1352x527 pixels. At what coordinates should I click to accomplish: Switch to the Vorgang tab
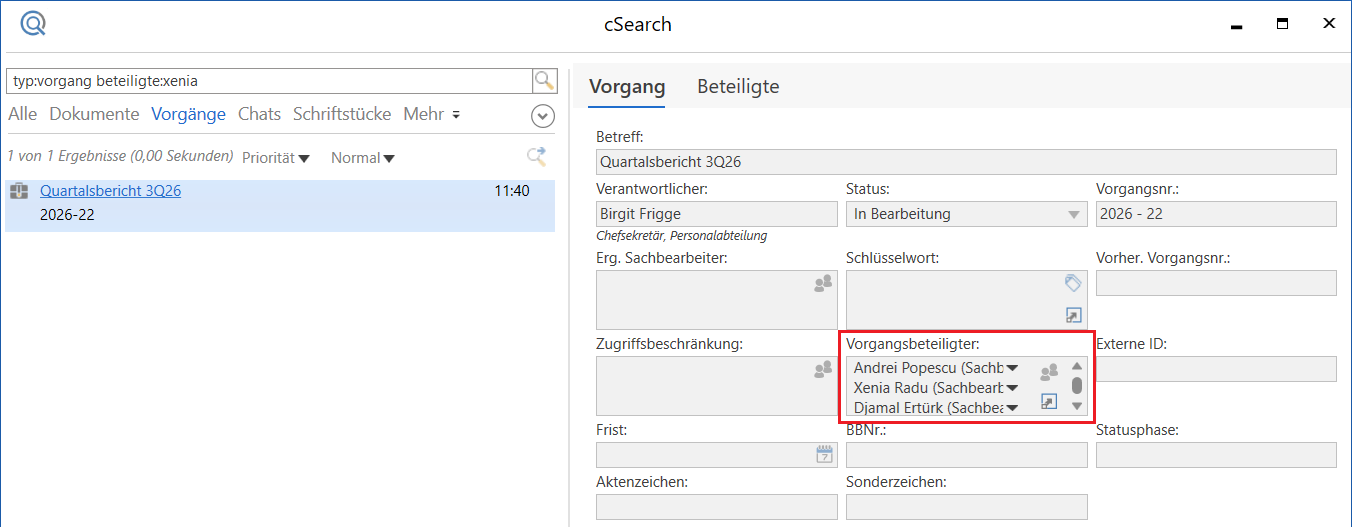point(627,87)
